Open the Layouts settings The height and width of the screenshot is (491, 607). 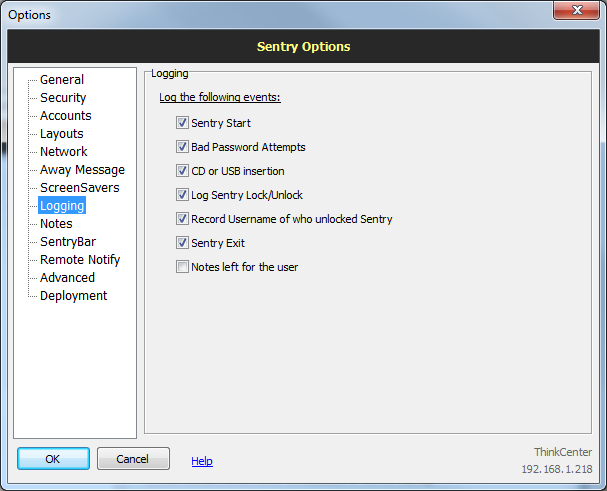62,134
